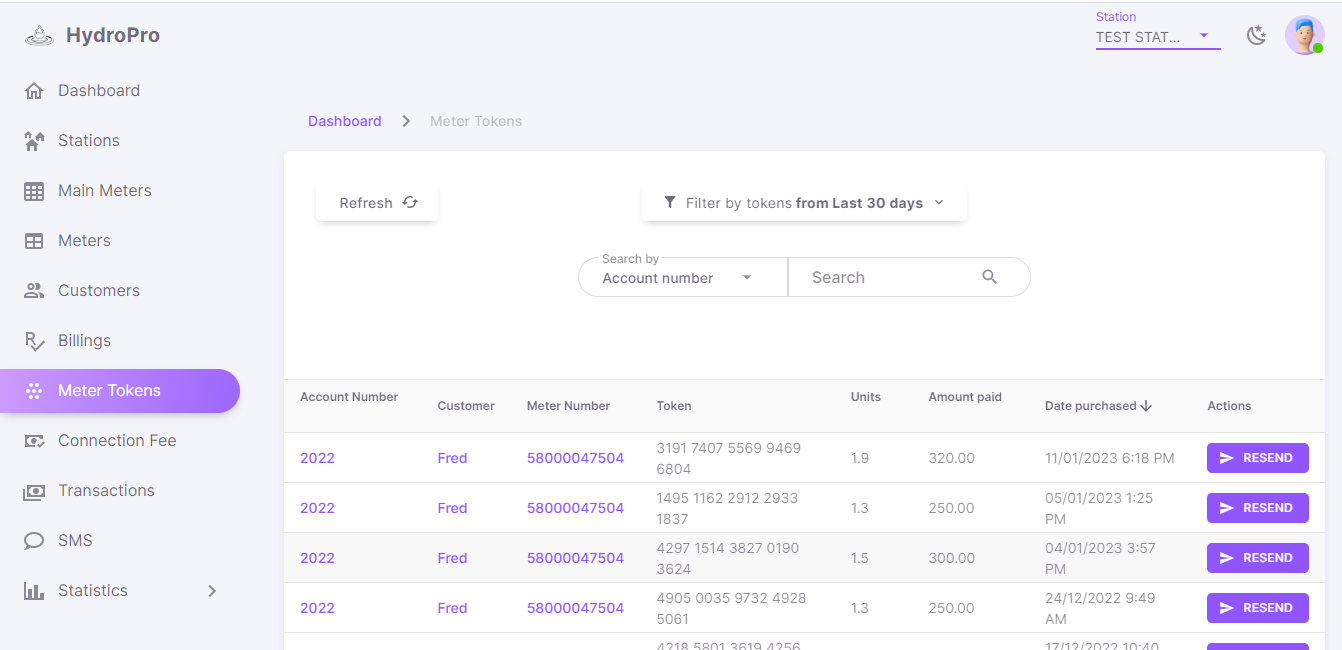Resend the token purchased 11/01/2023
The width and height of the screenshot is (1342, 650).
tap(1257, 458)
